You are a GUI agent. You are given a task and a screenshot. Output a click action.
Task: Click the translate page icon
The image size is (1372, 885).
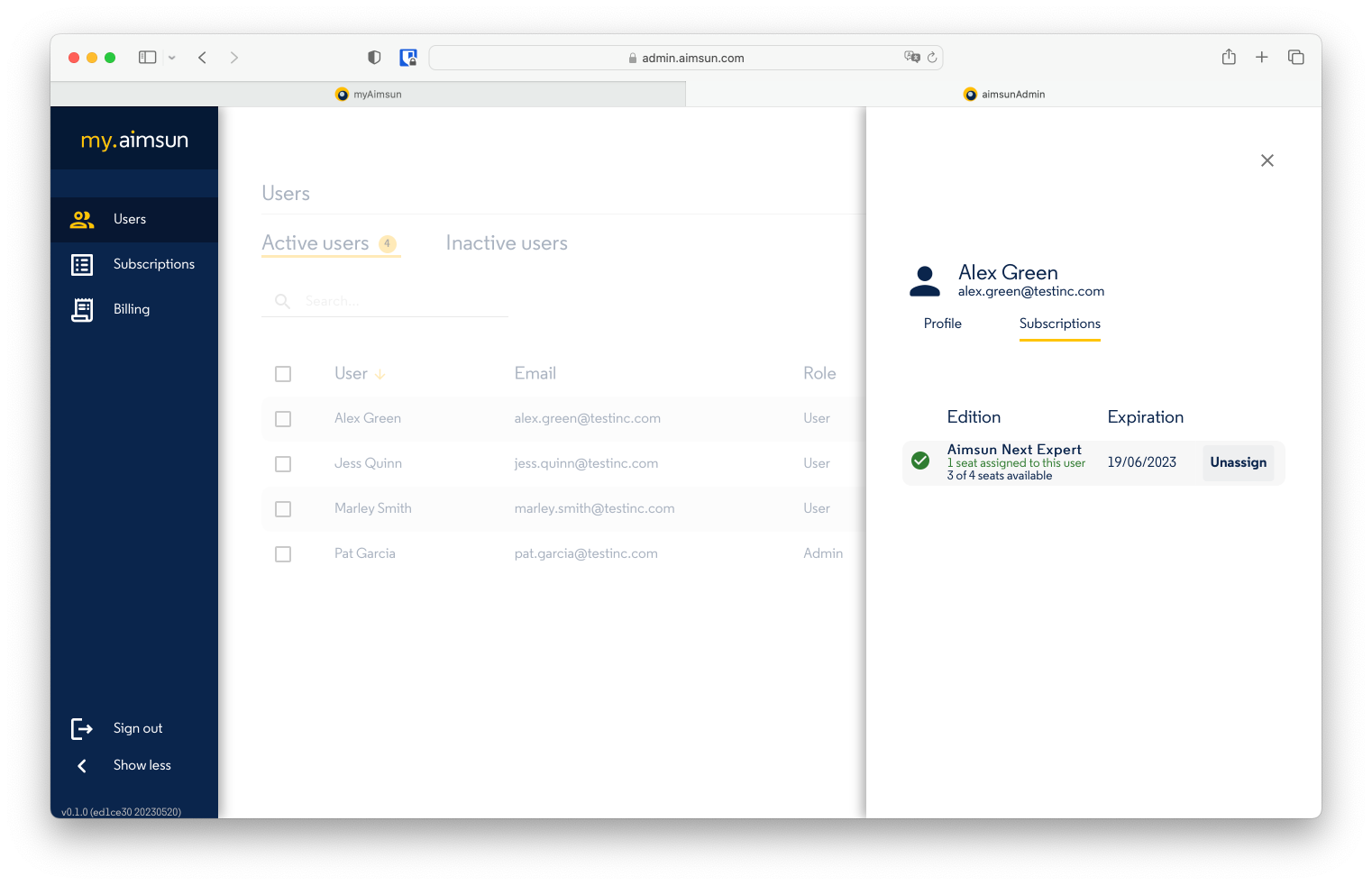[912, 57]
